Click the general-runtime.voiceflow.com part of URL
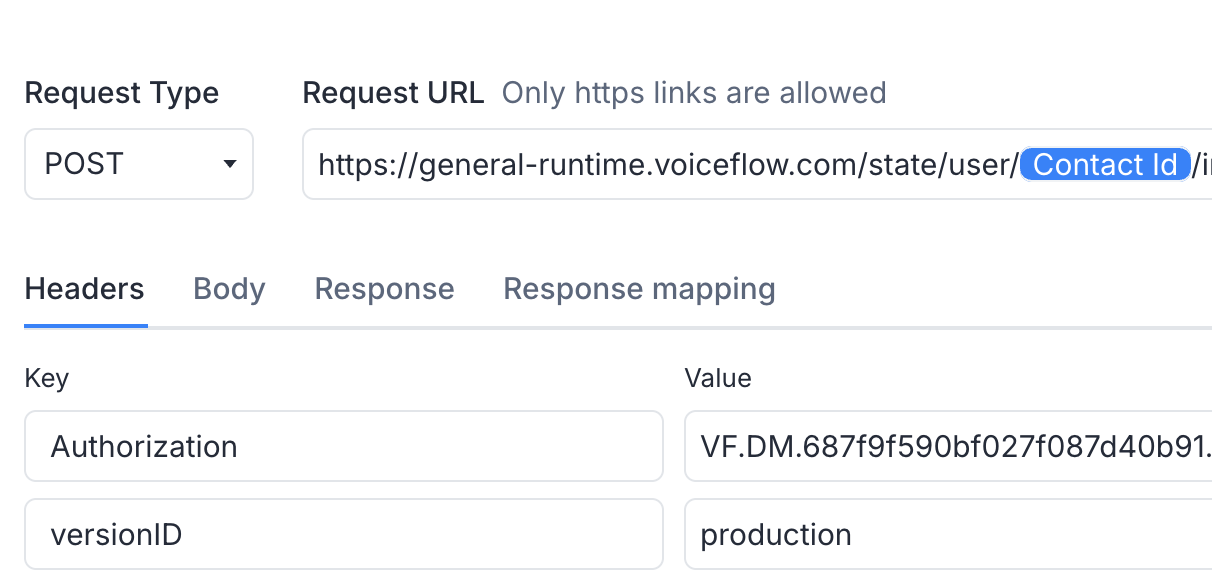The image size is (1212, 574). 629,165
